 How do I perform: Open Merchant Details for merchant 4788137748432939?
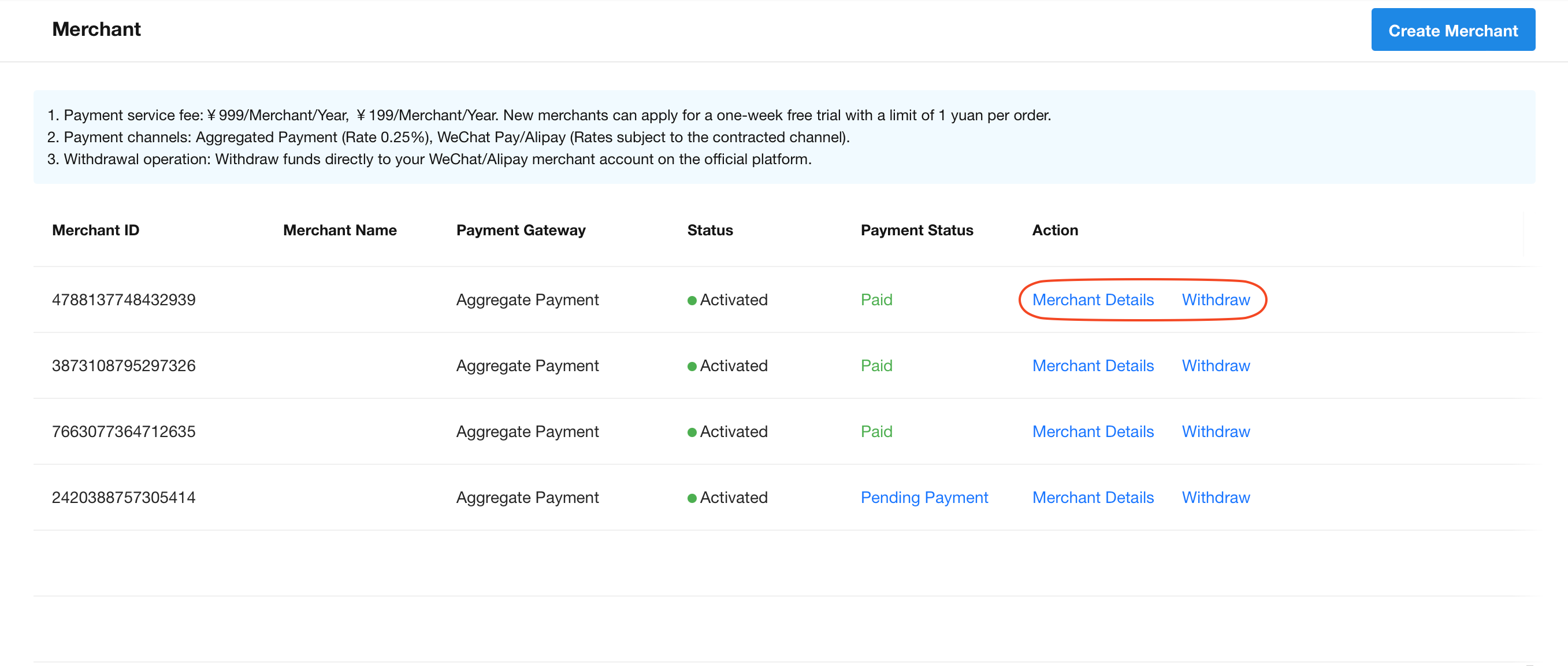point(1093,300)
